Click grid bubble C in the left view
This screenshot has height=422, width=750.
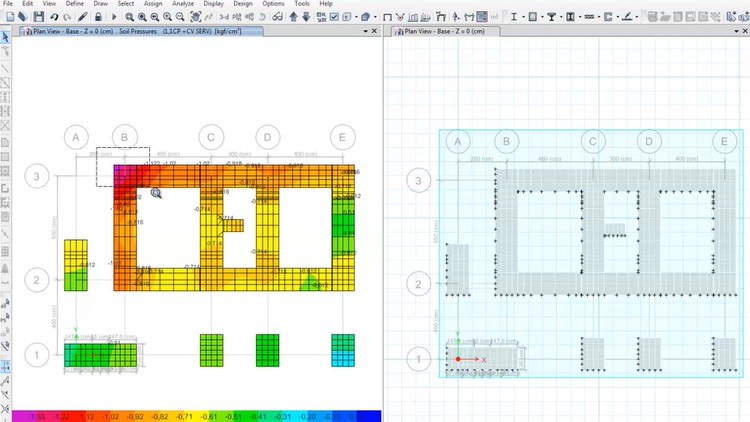point(209,137)
